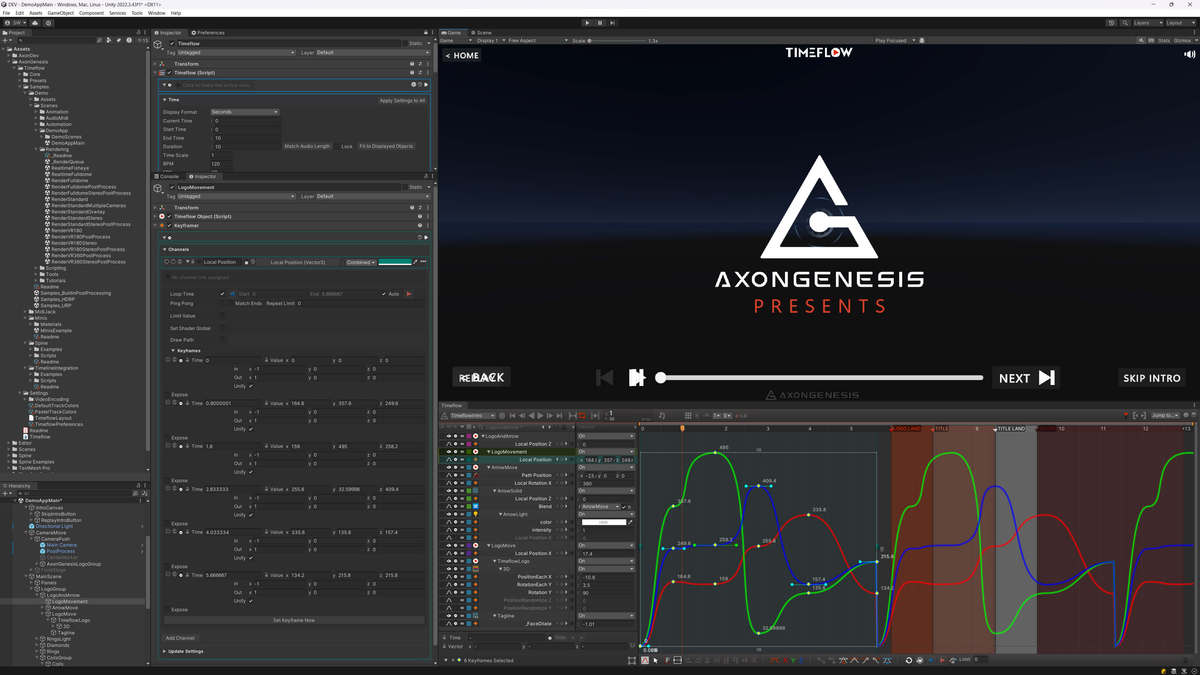Open the Tag dropdown of the Timeflow object

[236, 53]
